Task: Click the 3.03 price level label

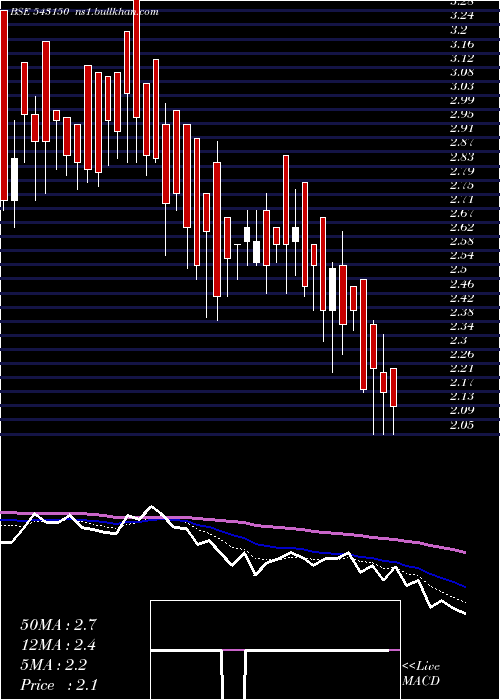Action: (x=462, y=86)
